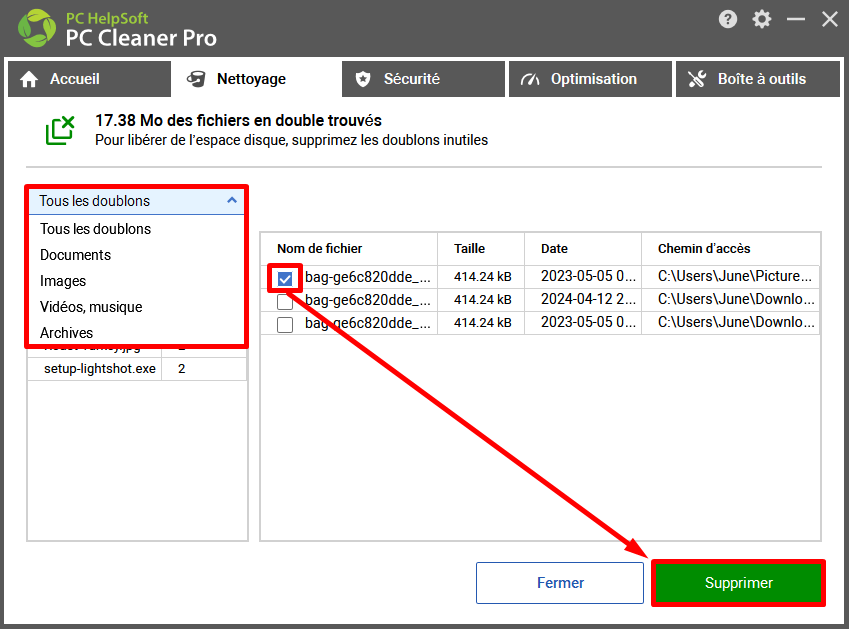Sort by Nom de fichier column header
The width and height of the screenshot is (849, 629).
point(349,248)
